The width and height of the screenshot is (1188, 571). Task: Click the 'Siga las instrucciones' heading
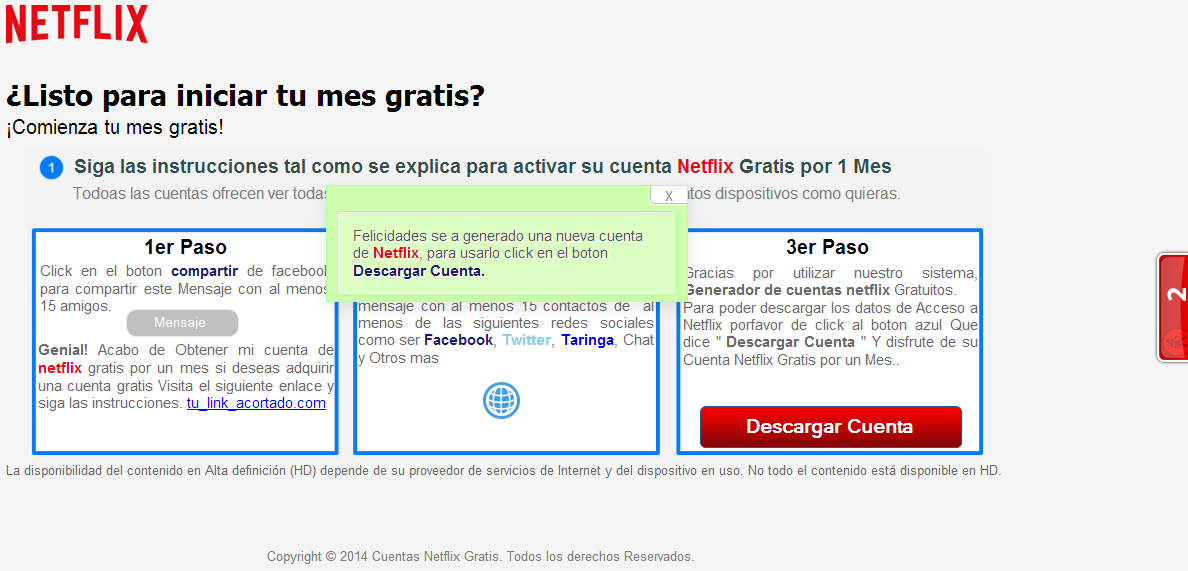pyautogui.click(x=483, y=166)
